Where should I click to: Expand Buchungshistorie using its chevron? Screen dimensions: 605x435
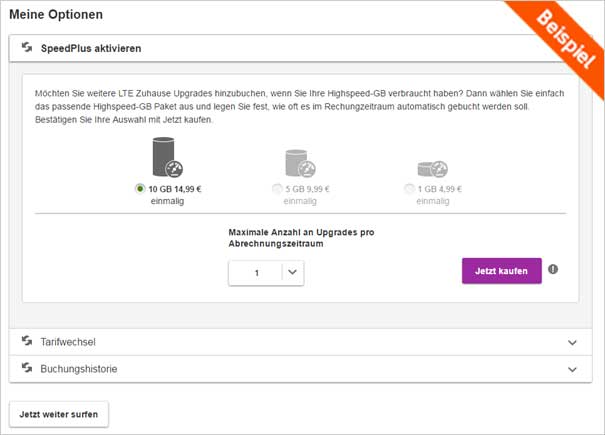[572, 369]
